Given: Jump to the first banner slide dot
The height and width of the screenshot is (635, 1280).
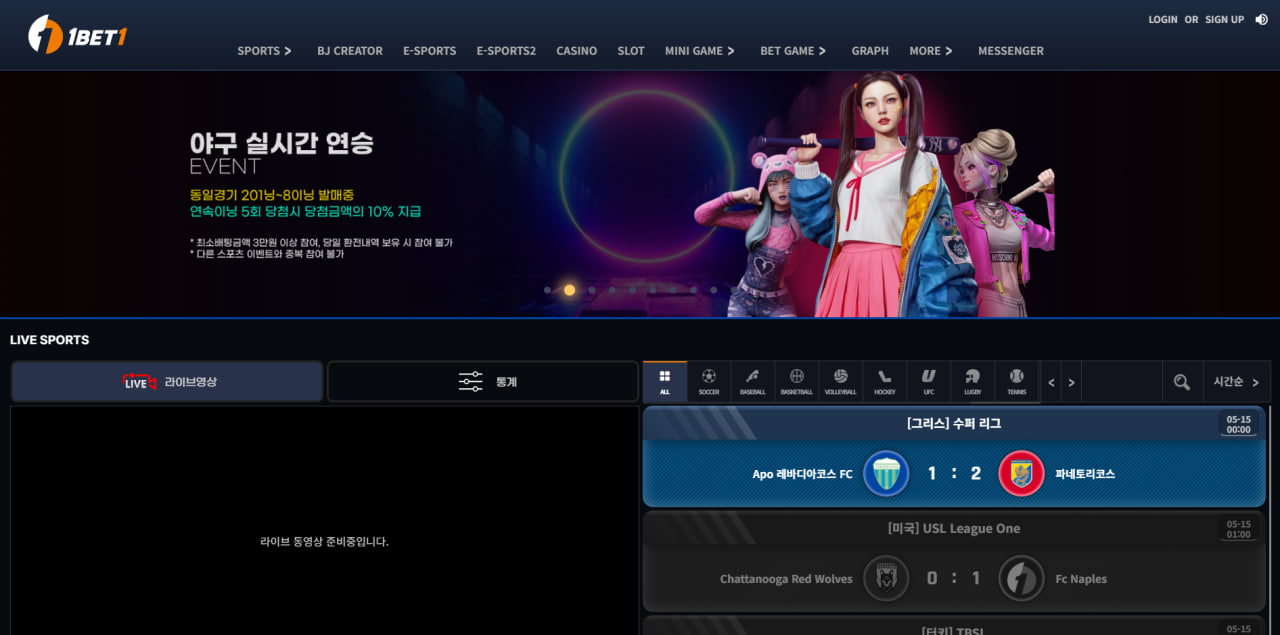Looking at the screenshot, I should 547,290.
